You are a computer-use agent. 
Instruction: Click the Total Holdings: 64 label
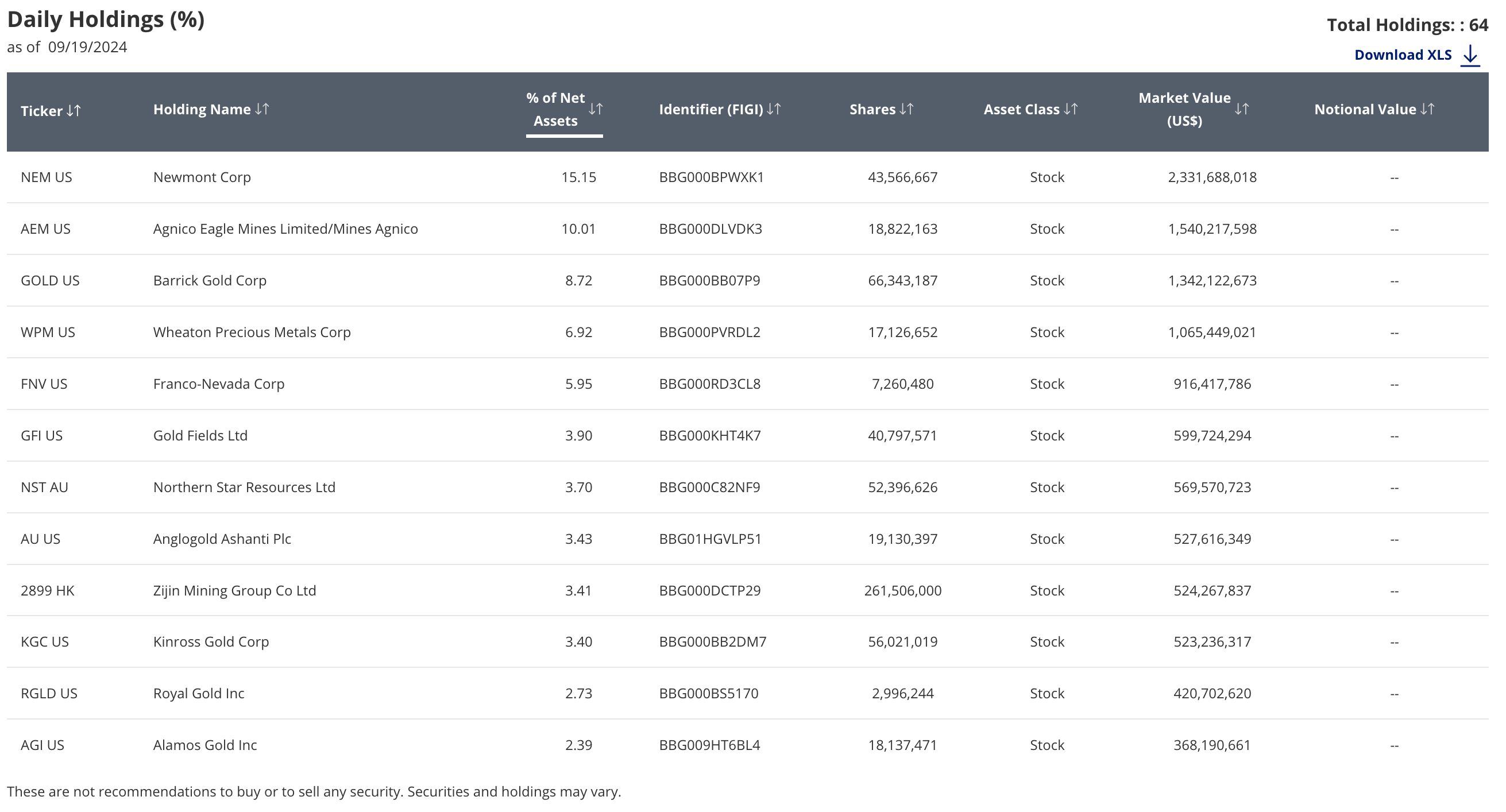(x=1408, y=25)
